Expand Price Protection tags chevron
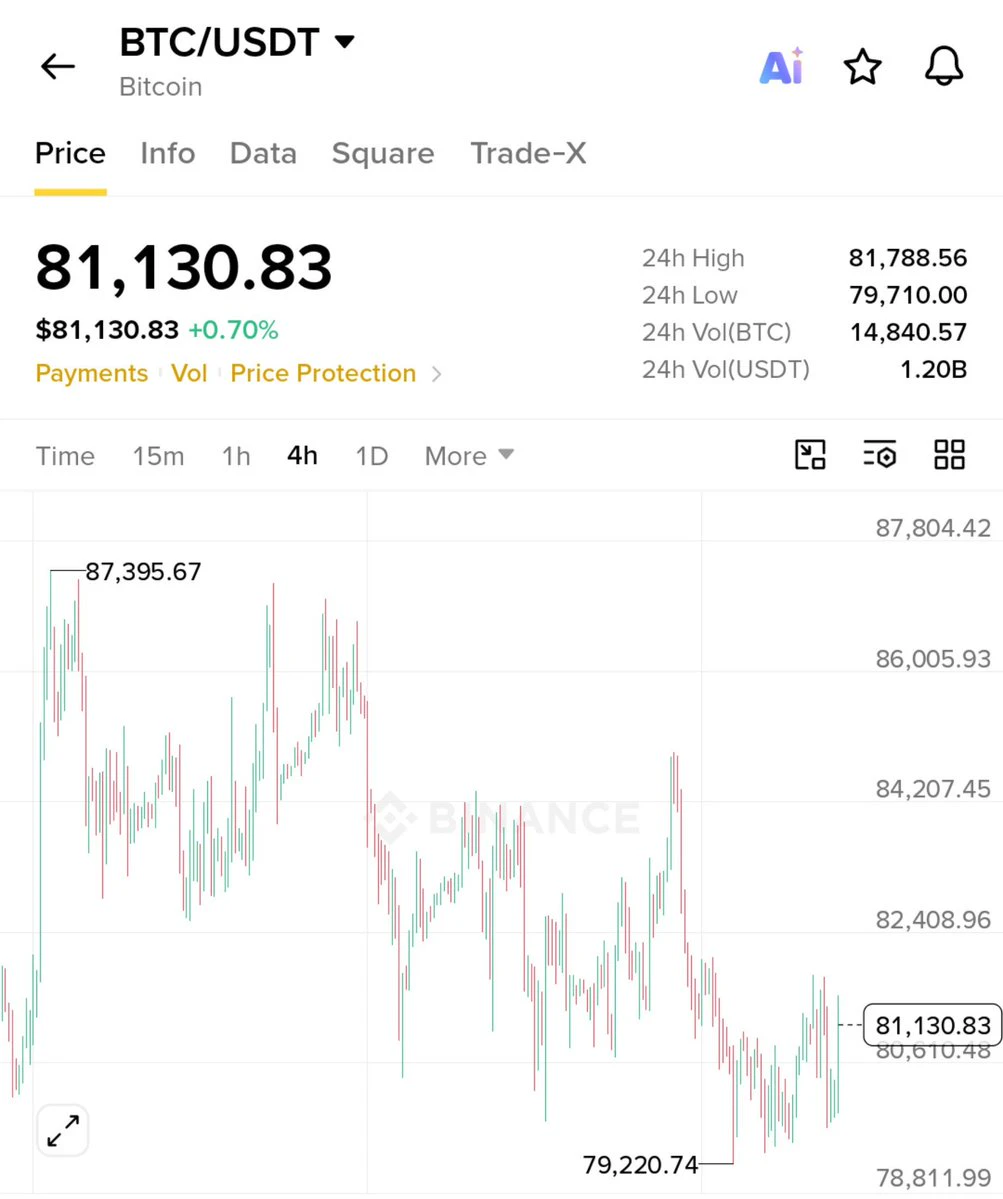This screenshot has height=1199, width=1003. tap(437, 374)
